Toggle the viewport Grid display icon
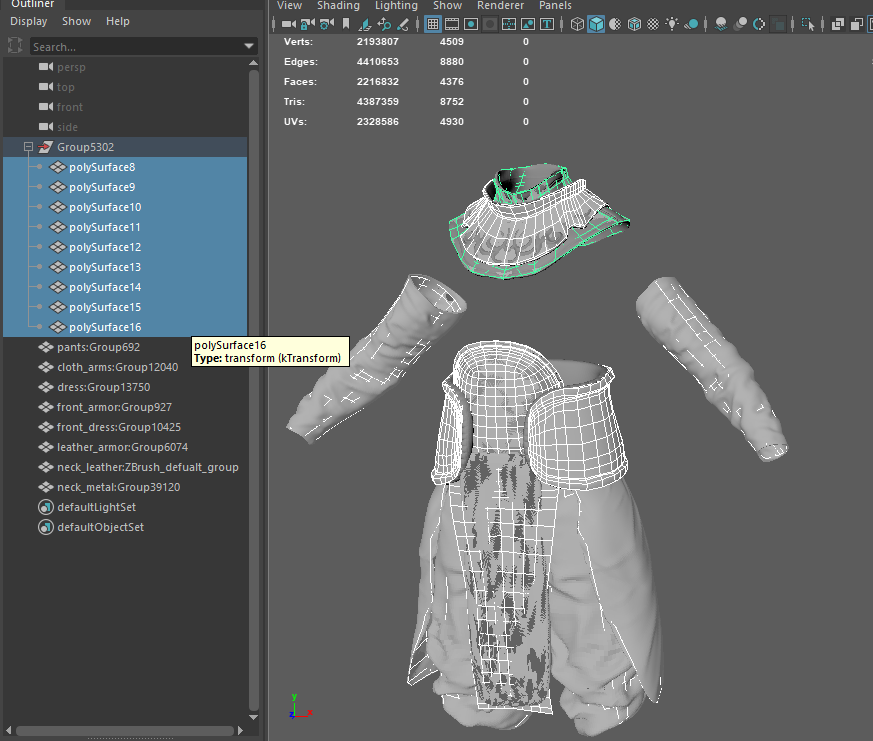Viewport: 873px width, 741px height. pyautogui.click(x=432, y=24)
